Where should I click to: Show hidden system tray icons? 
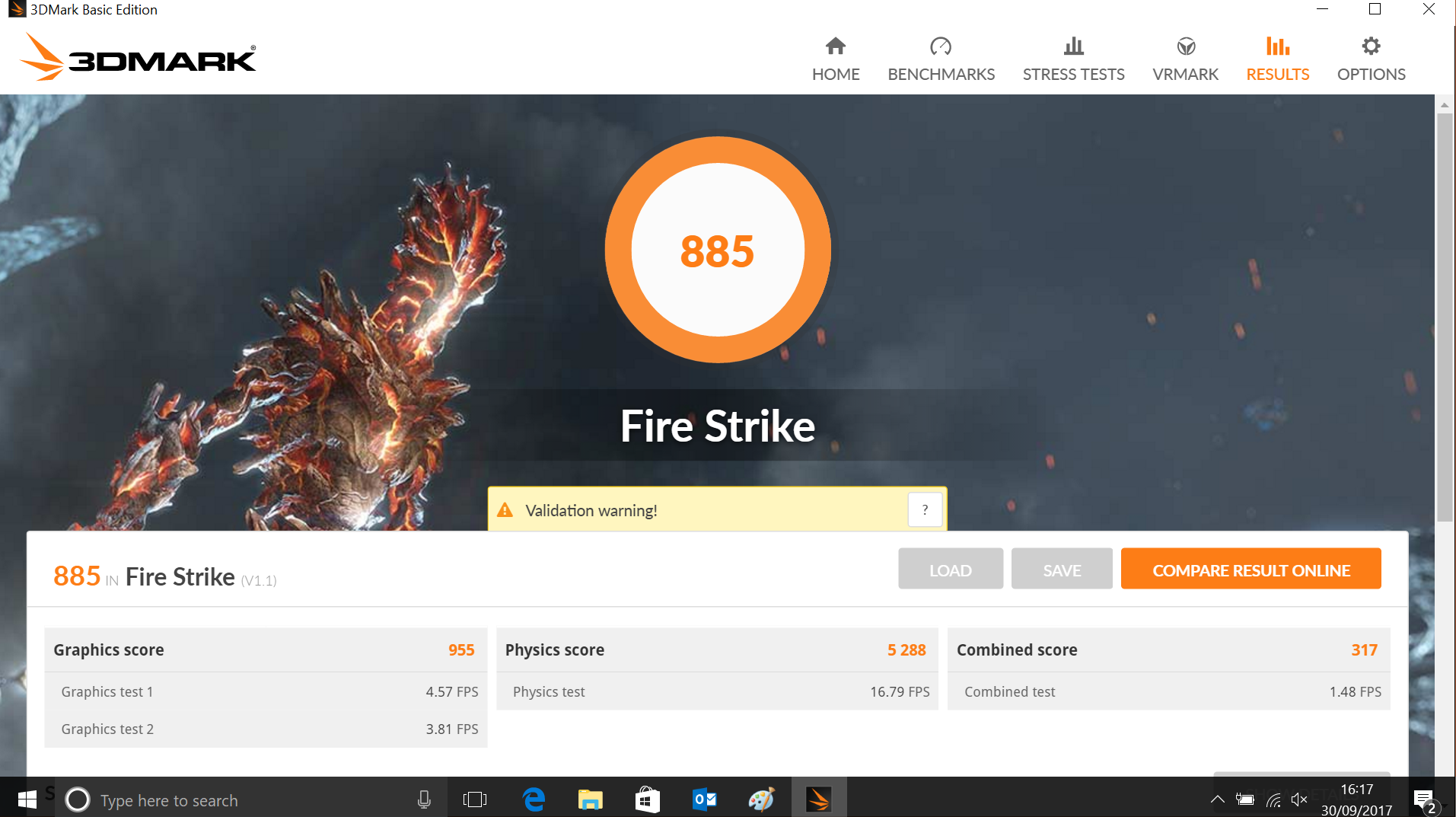(1218, 799)
